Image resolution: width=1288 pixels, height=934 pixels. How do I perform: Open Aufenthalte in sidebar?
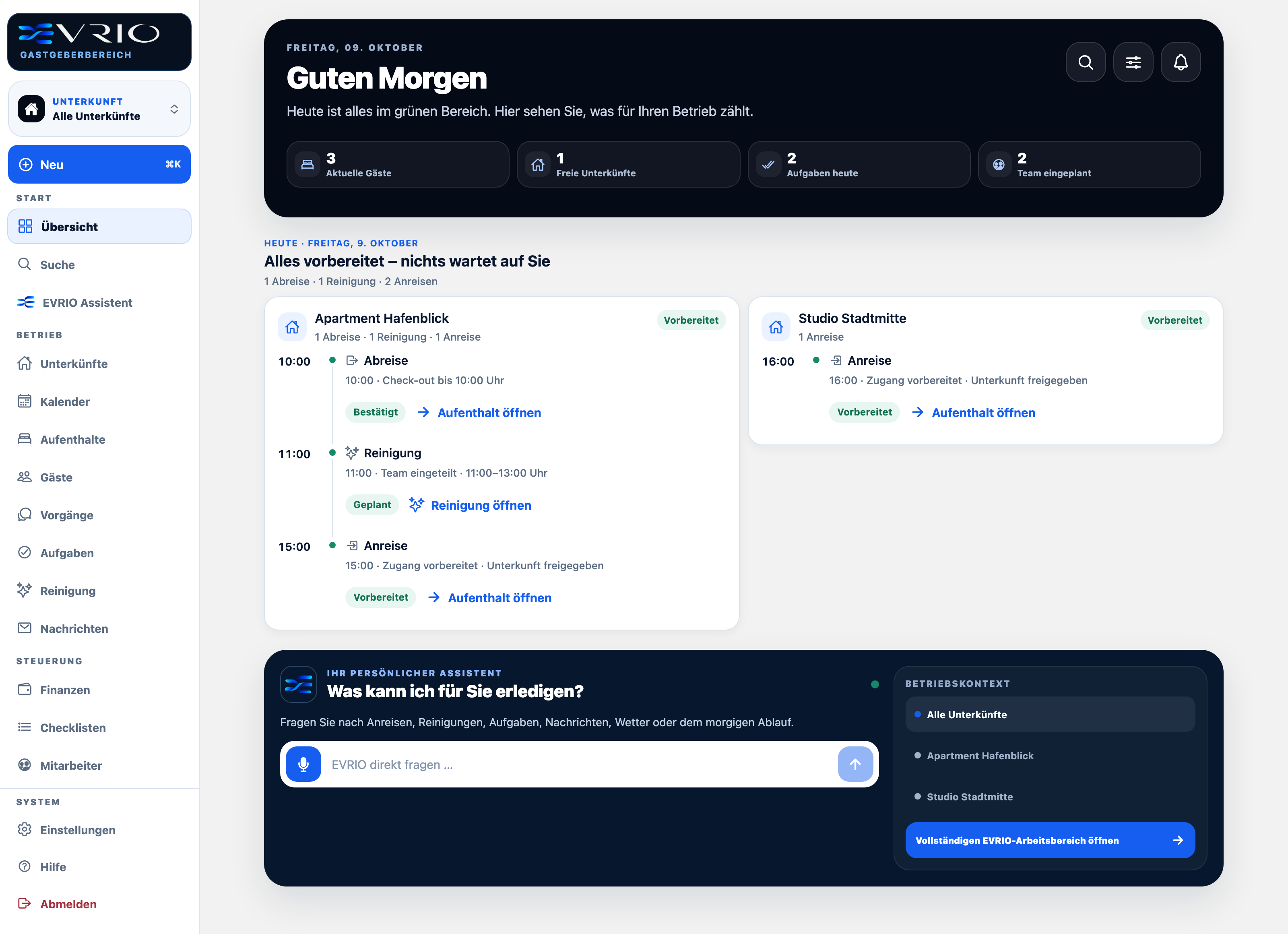pyautogui.click(x=99, y=439)
